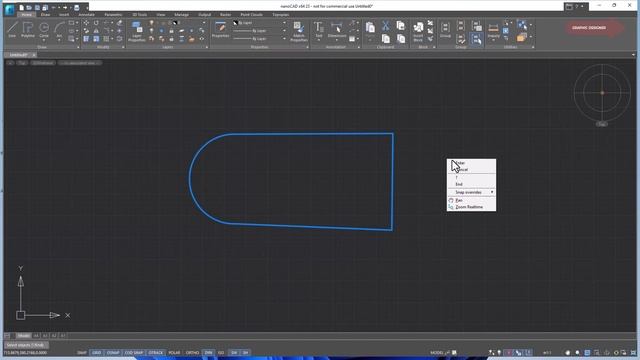Select the Erase tool in Modify panel
The width and height of the screenshot is (640, 360).
(x=120, y=23)
